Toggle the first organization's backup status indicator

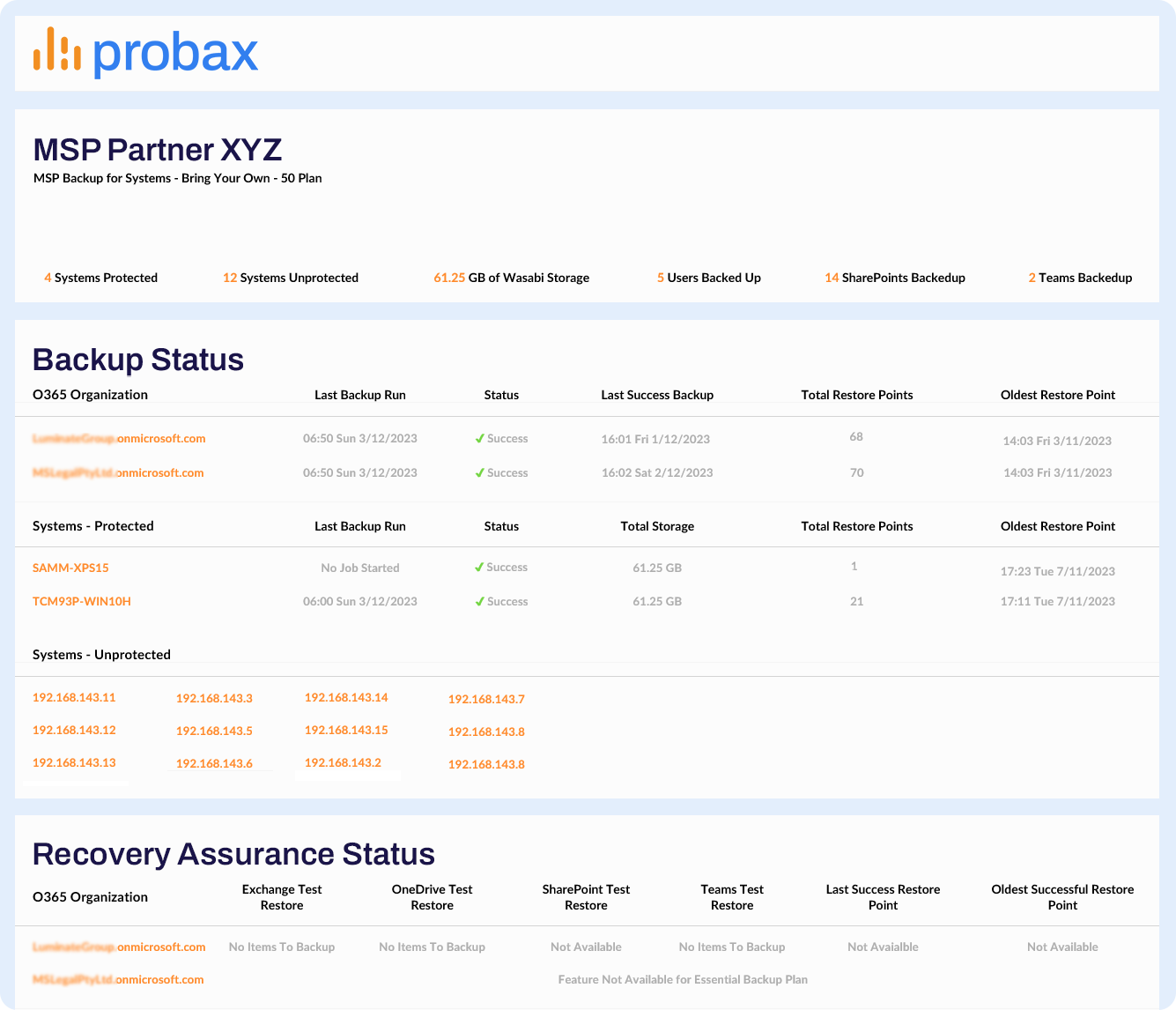[501, 438]
